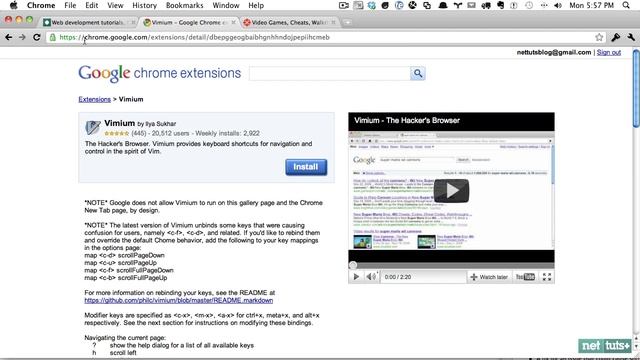Screen dimensions: 640x360
Task: Open the key icon extension in the toolbar
Action: pos(616,37)
